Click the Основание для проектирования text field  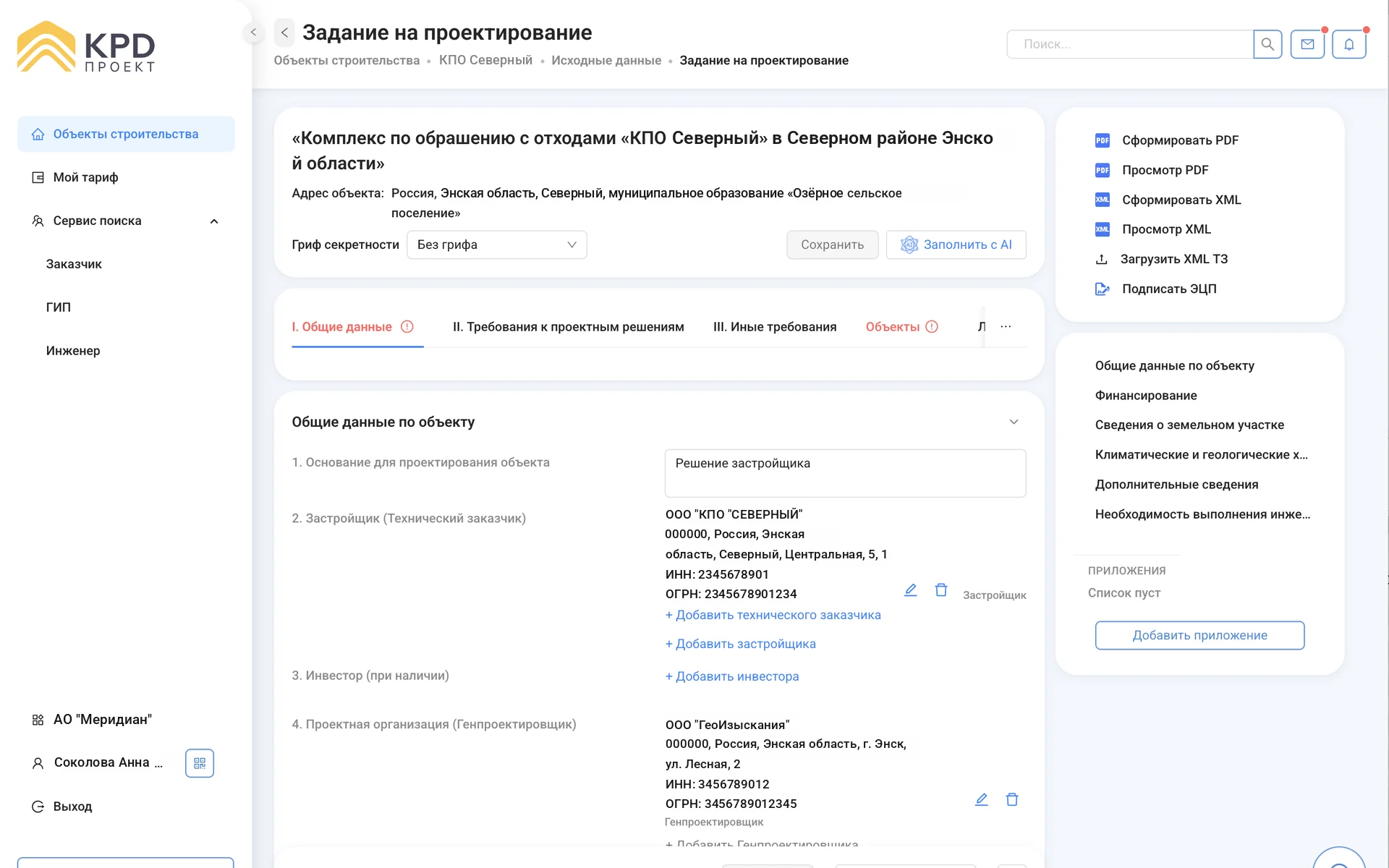845,473
